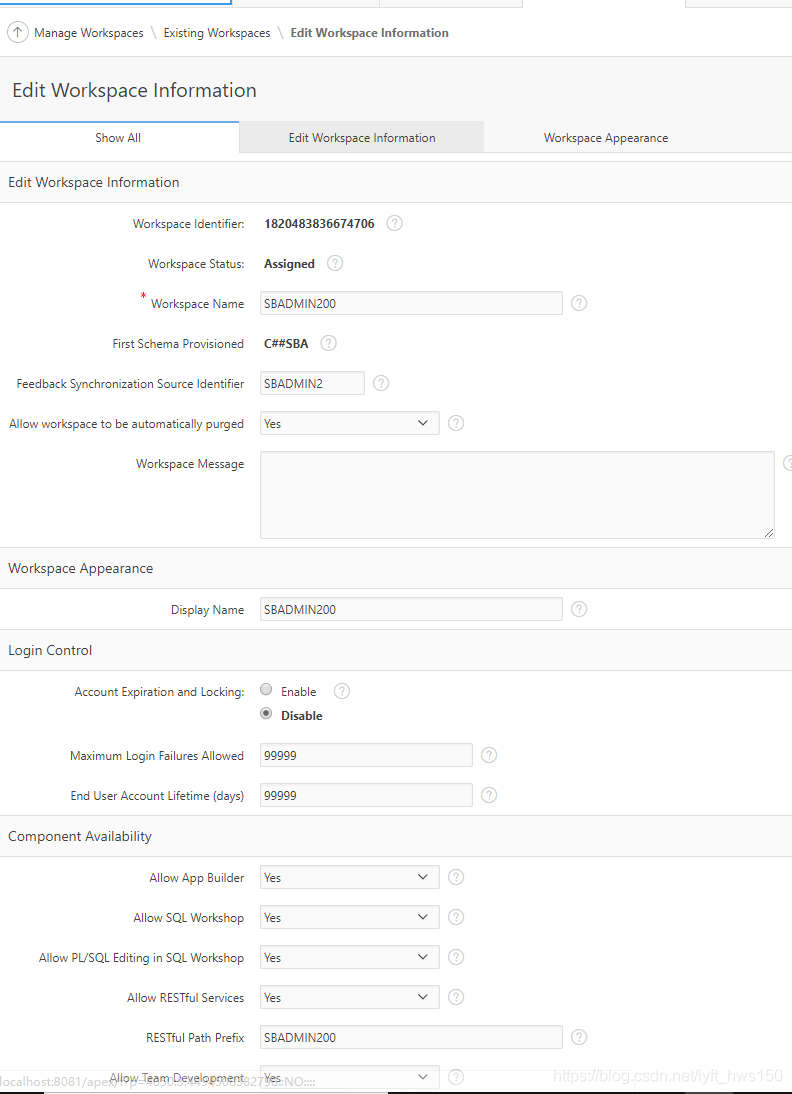This screenshot has height=1094, width=792.
Task: Click the up-arrow breadcrumb navigation icon
Action: pyautogui.click(x=18, y=33)
